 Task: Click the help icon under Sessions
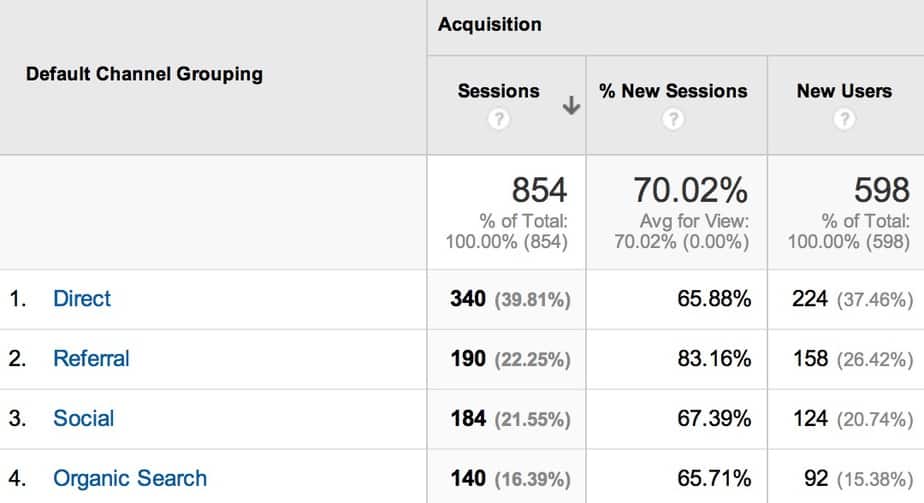pos(498,120)
